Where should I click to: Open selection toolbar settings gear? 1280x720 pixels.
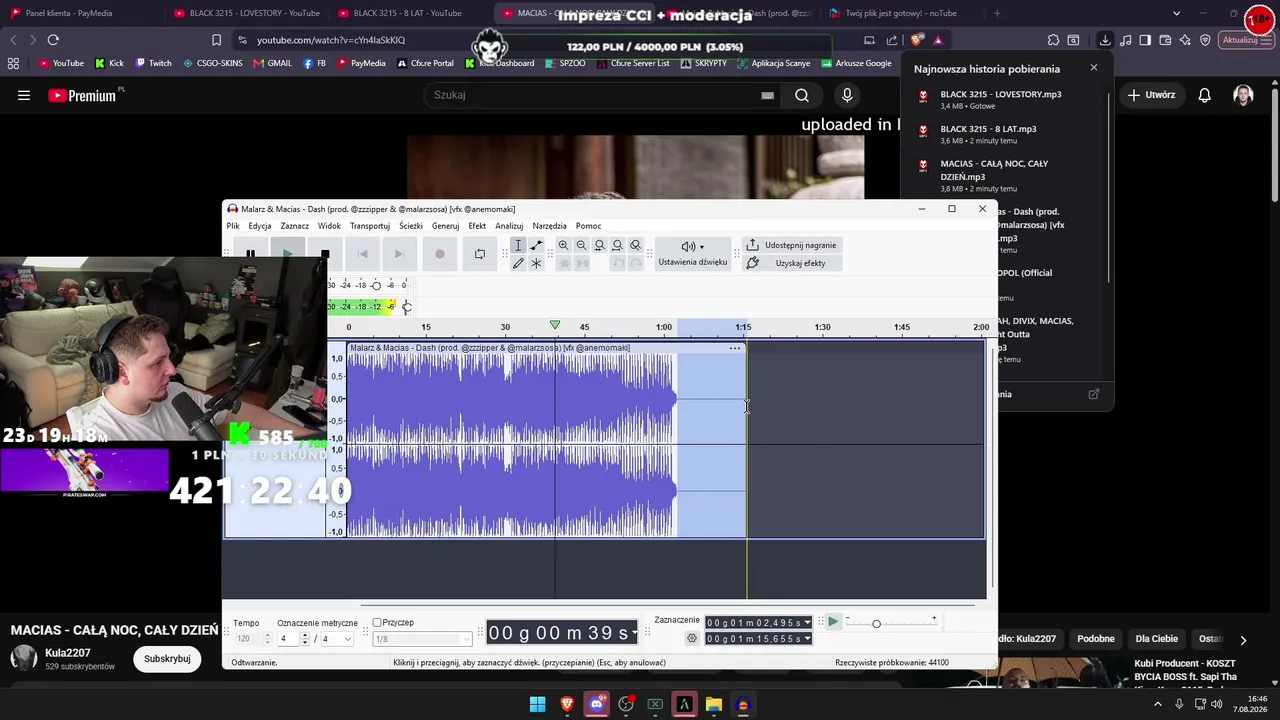click(x=692, y=638)
